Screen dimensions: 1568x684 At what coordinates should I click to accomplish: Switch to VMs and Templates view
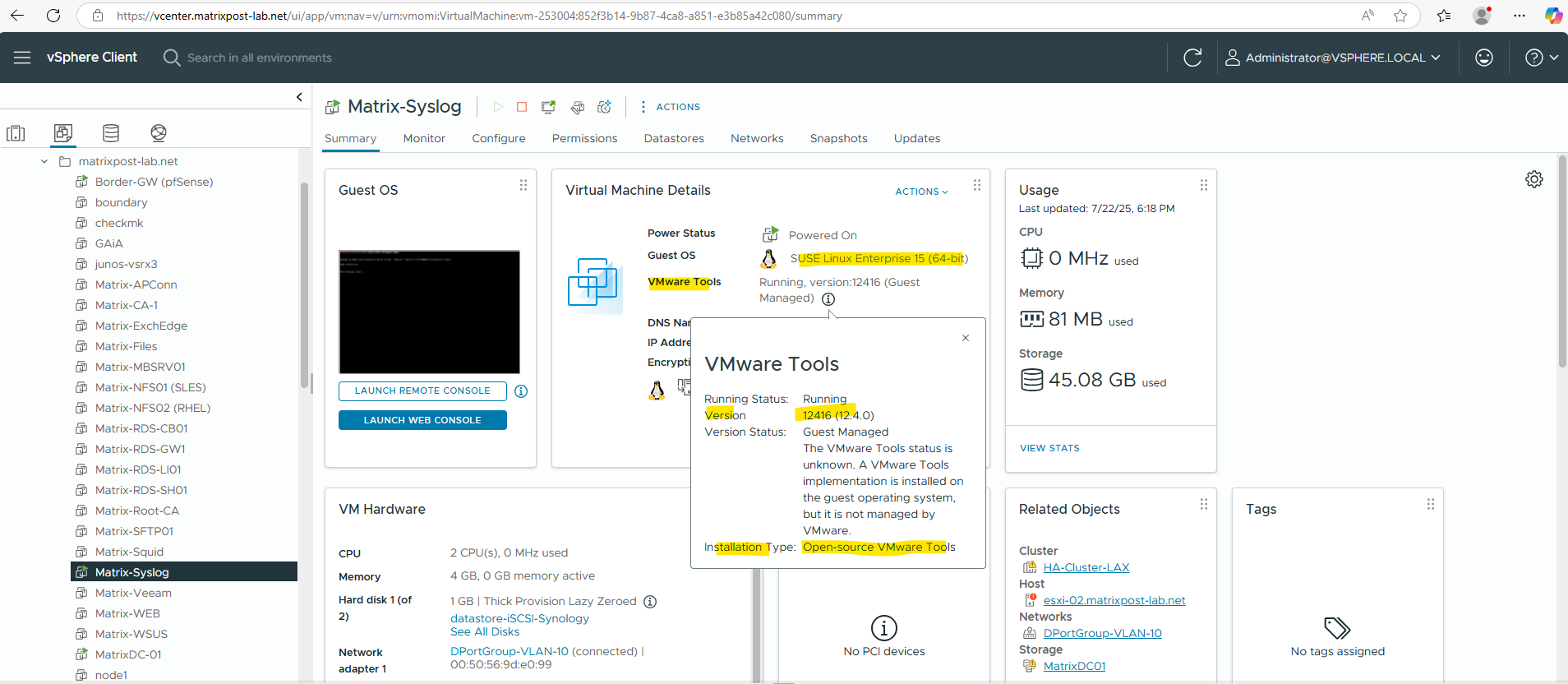click(63, 133)
